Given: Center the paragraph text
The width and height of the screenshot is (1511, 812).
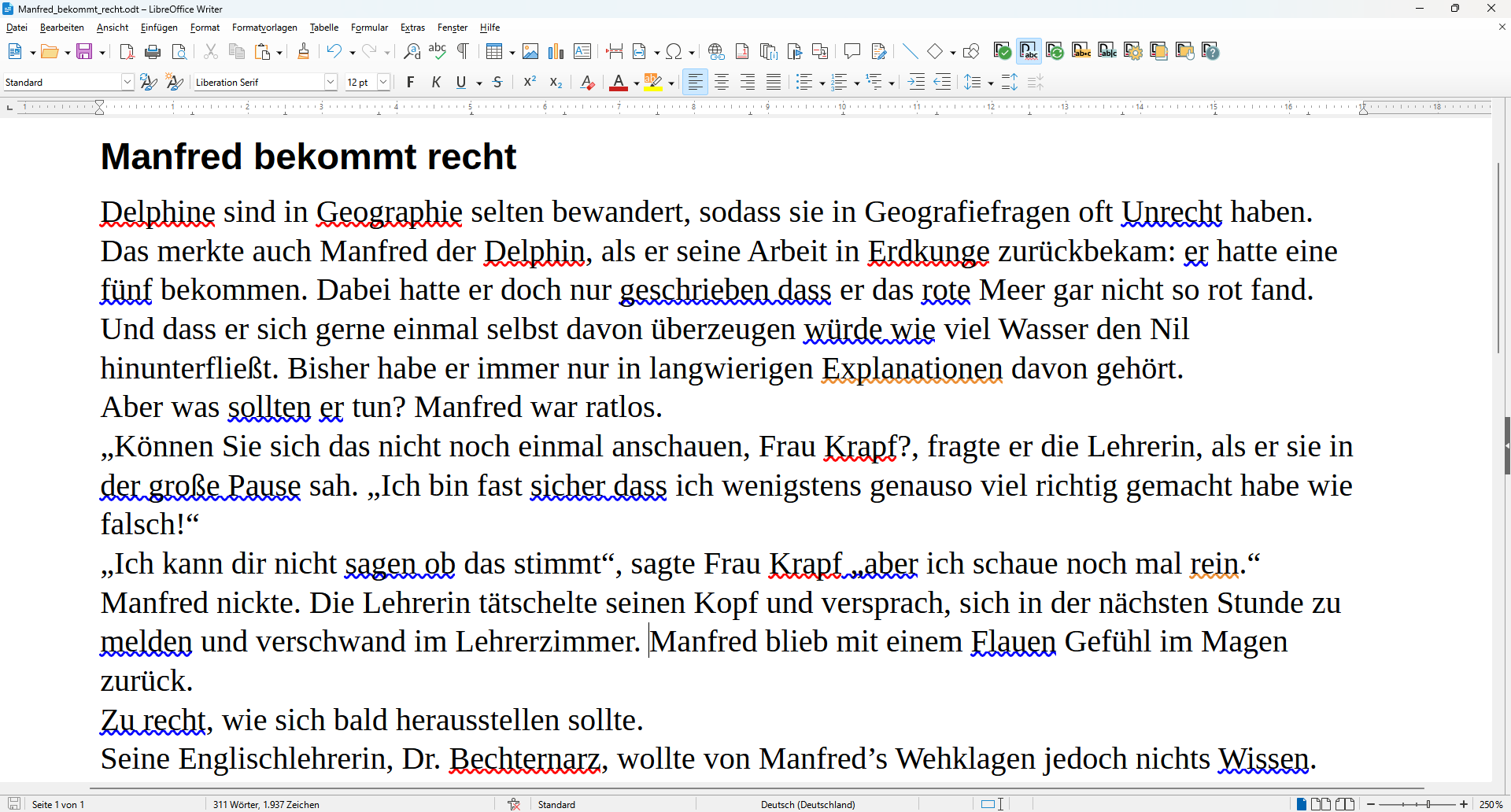Looking at the screenshot, I should (x=722, y=82).
